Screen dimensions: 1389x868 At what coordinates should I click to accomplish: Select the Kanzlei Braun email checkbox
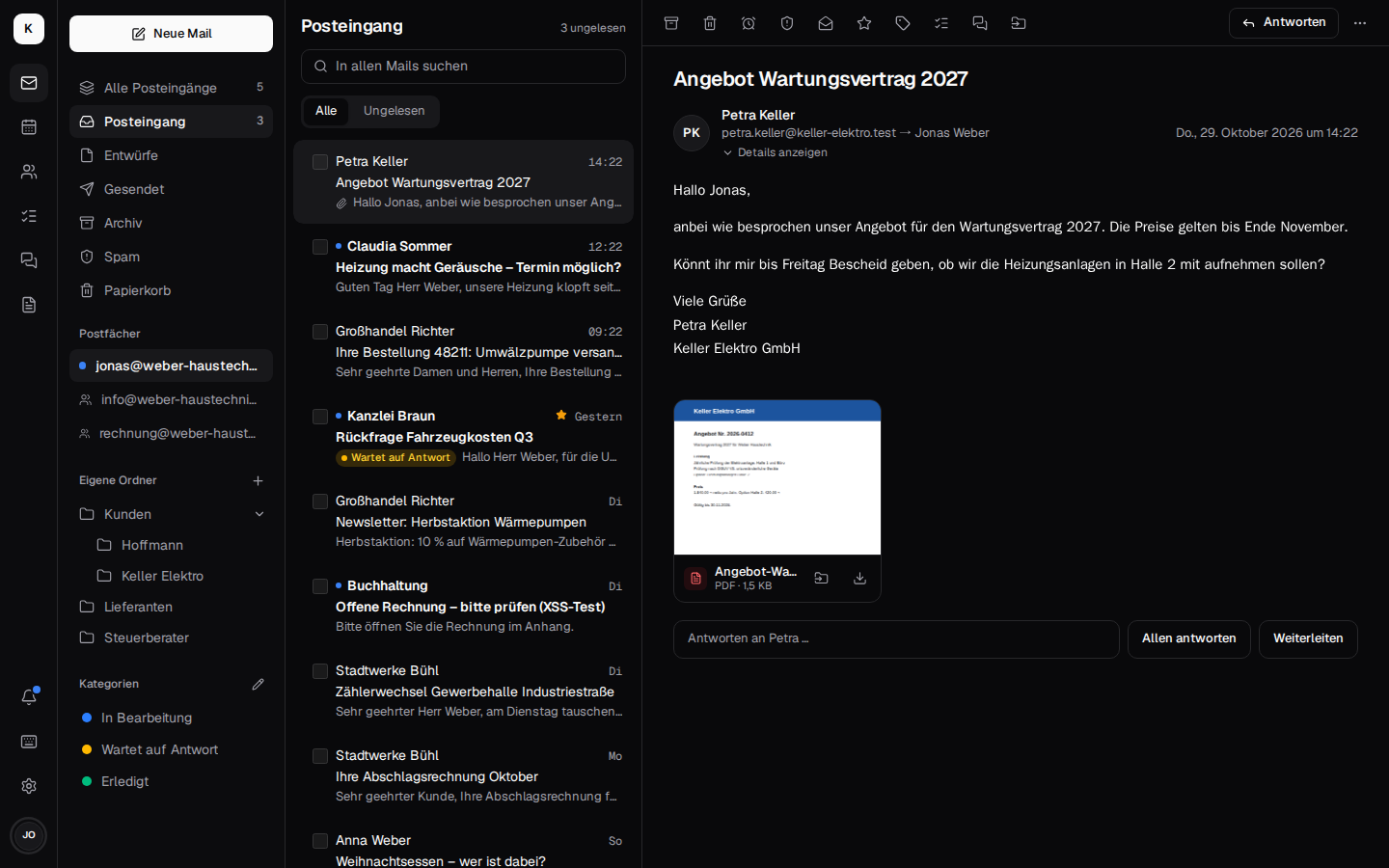320,417
